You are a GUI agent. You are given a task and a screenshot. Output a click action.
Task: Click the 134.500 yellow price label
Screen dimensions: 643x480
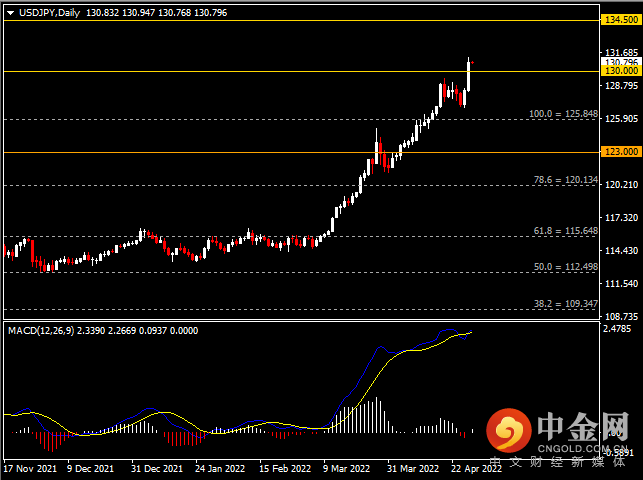(621, 19)
